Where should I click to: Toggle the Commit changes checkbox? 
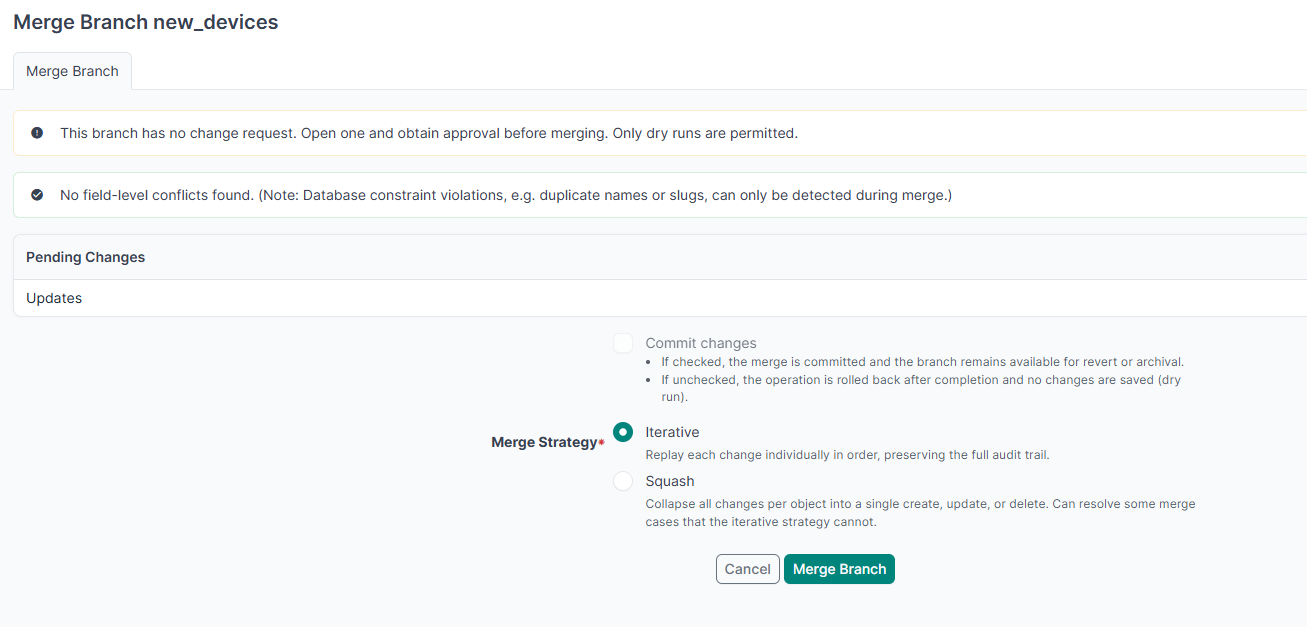623,343
